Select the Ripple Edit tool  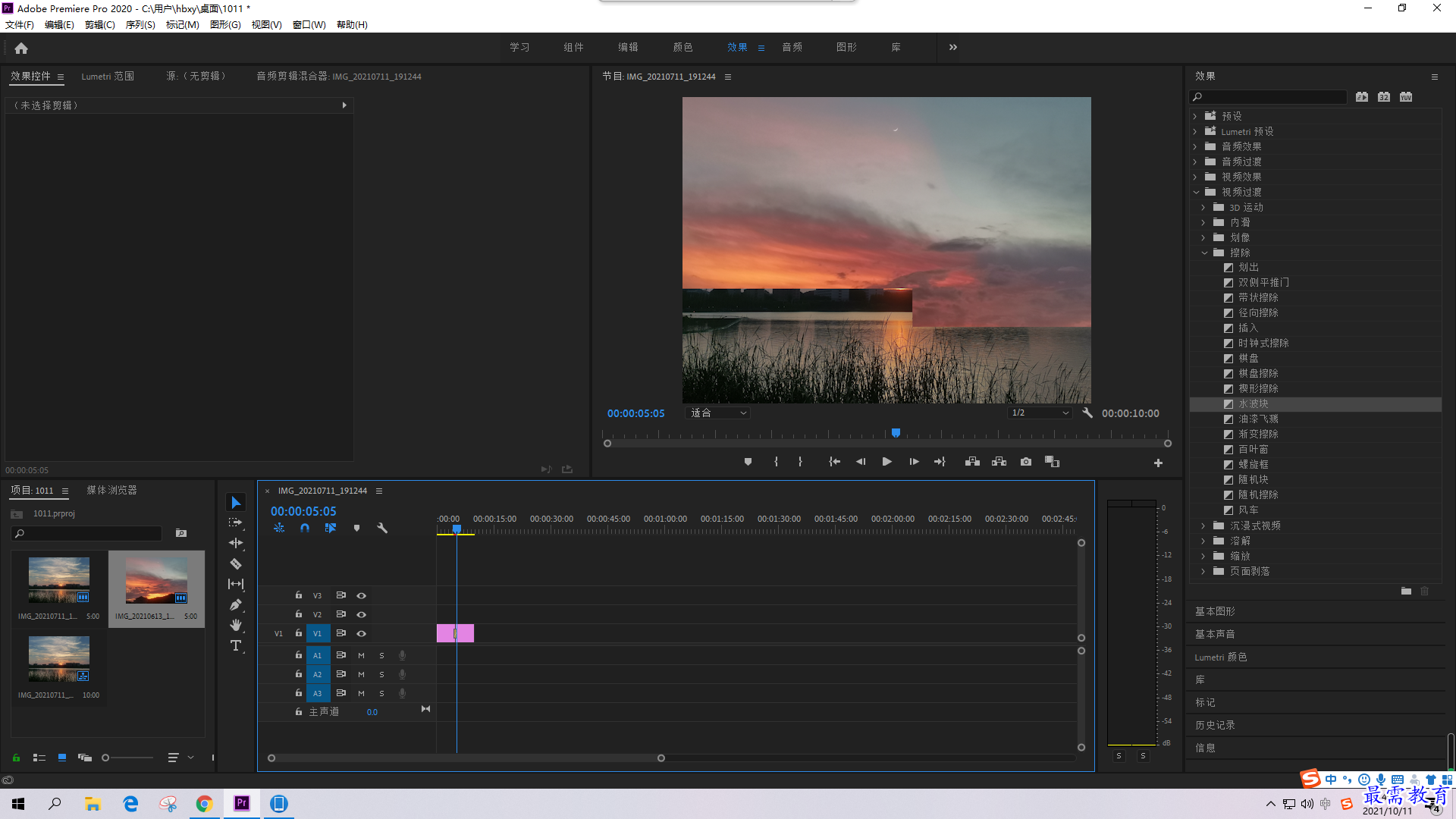pyautogui.click(x=236, y=543)
